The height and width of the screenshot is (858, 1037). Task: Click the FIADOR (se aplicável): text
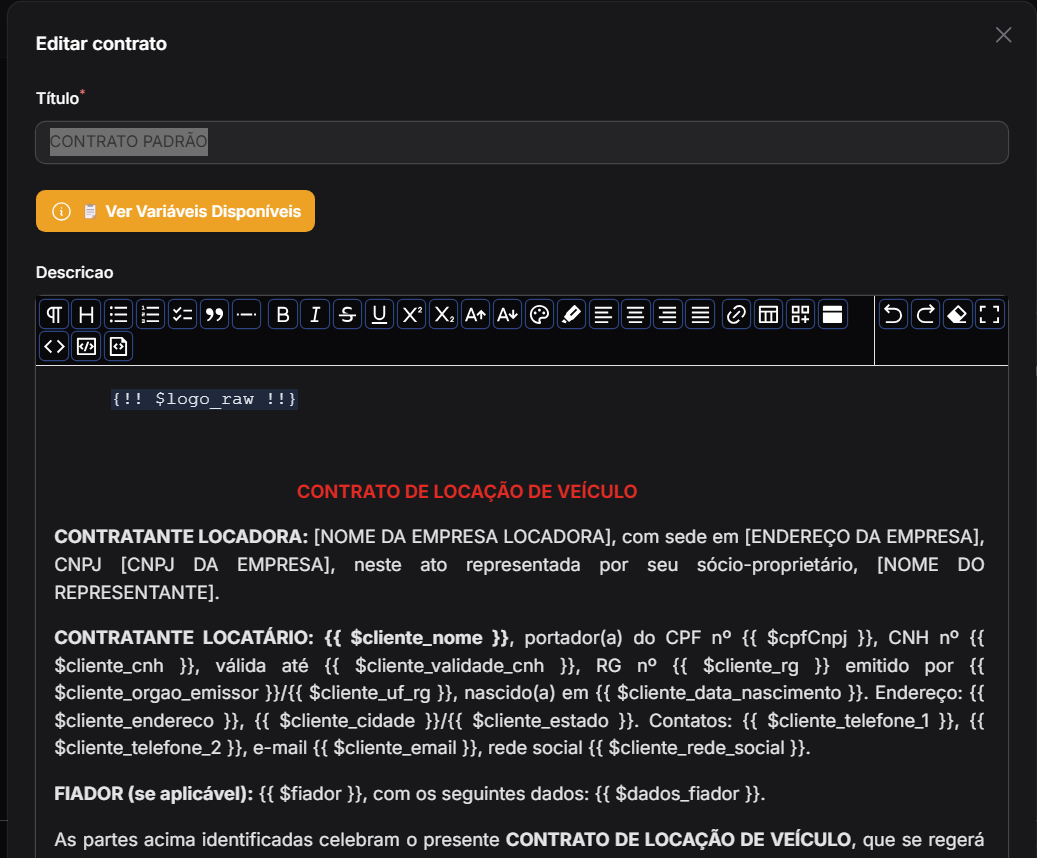click(153, 794)
